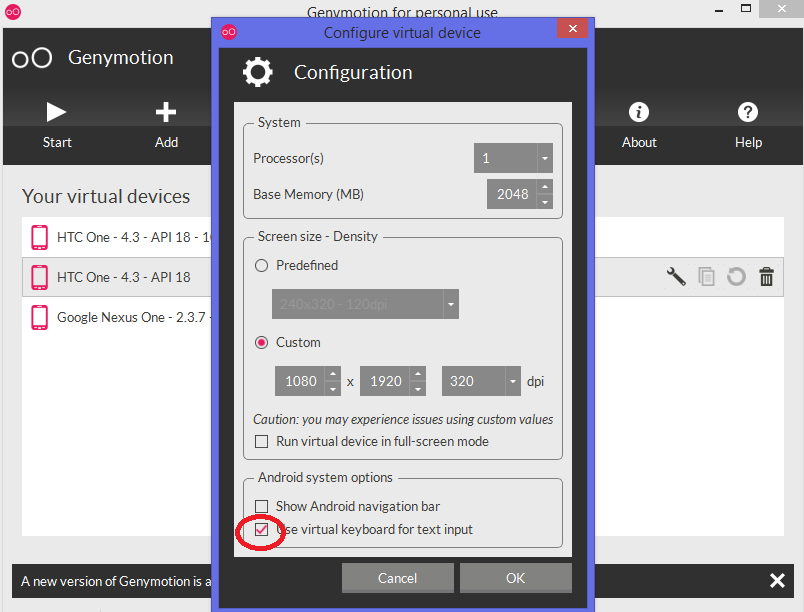Click the About label in toolbar
Screen dimensions: 804x612
coord(639,142)
